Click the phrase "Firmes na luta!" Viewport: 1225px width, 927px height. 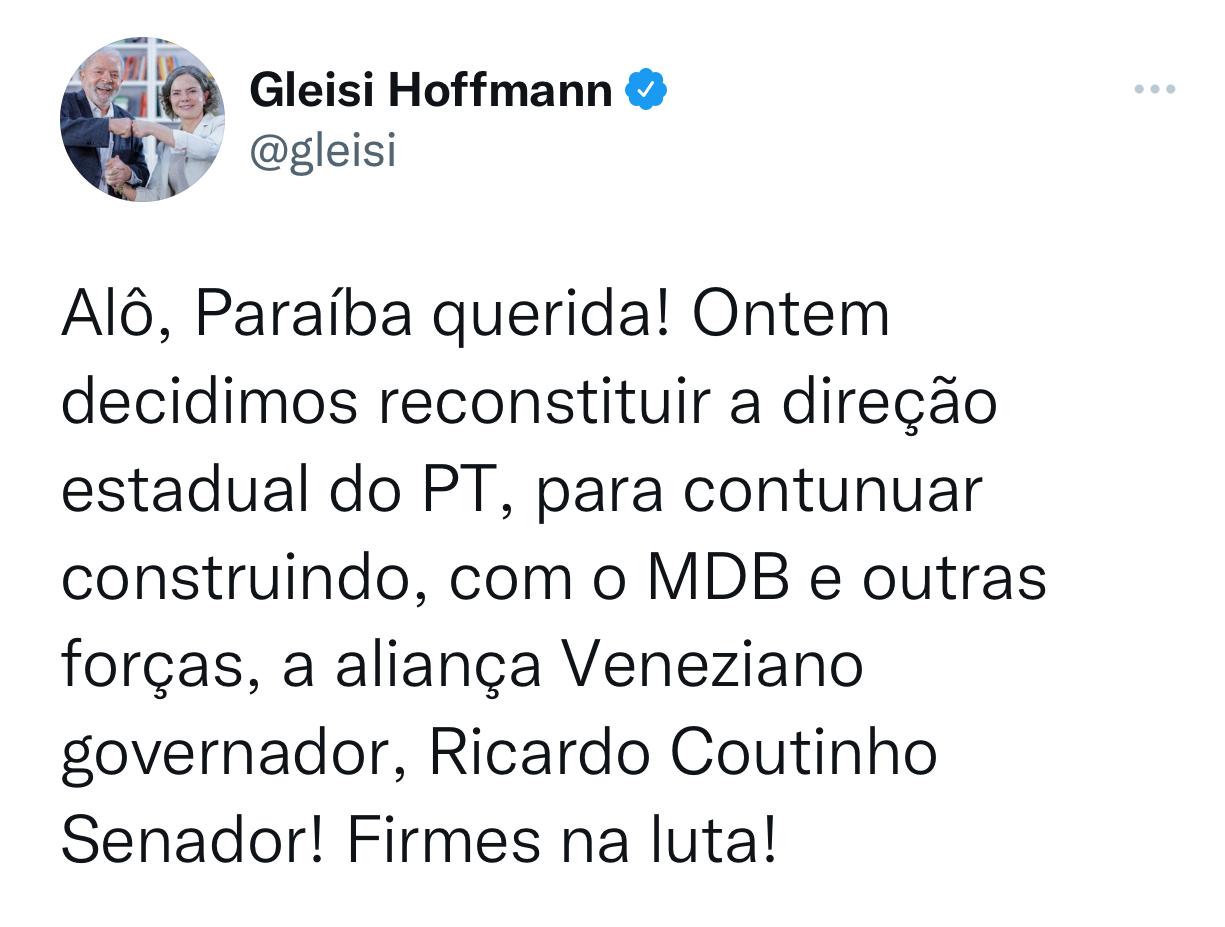click(561, 842)
